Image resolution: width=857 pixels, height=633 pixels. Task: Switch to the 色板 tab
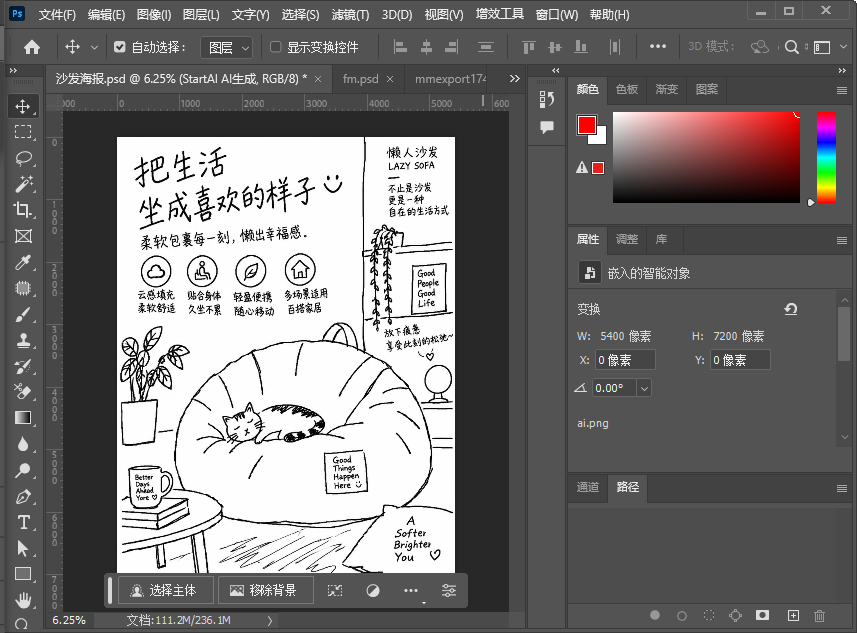pyautogui.click(x=627, y=89)
